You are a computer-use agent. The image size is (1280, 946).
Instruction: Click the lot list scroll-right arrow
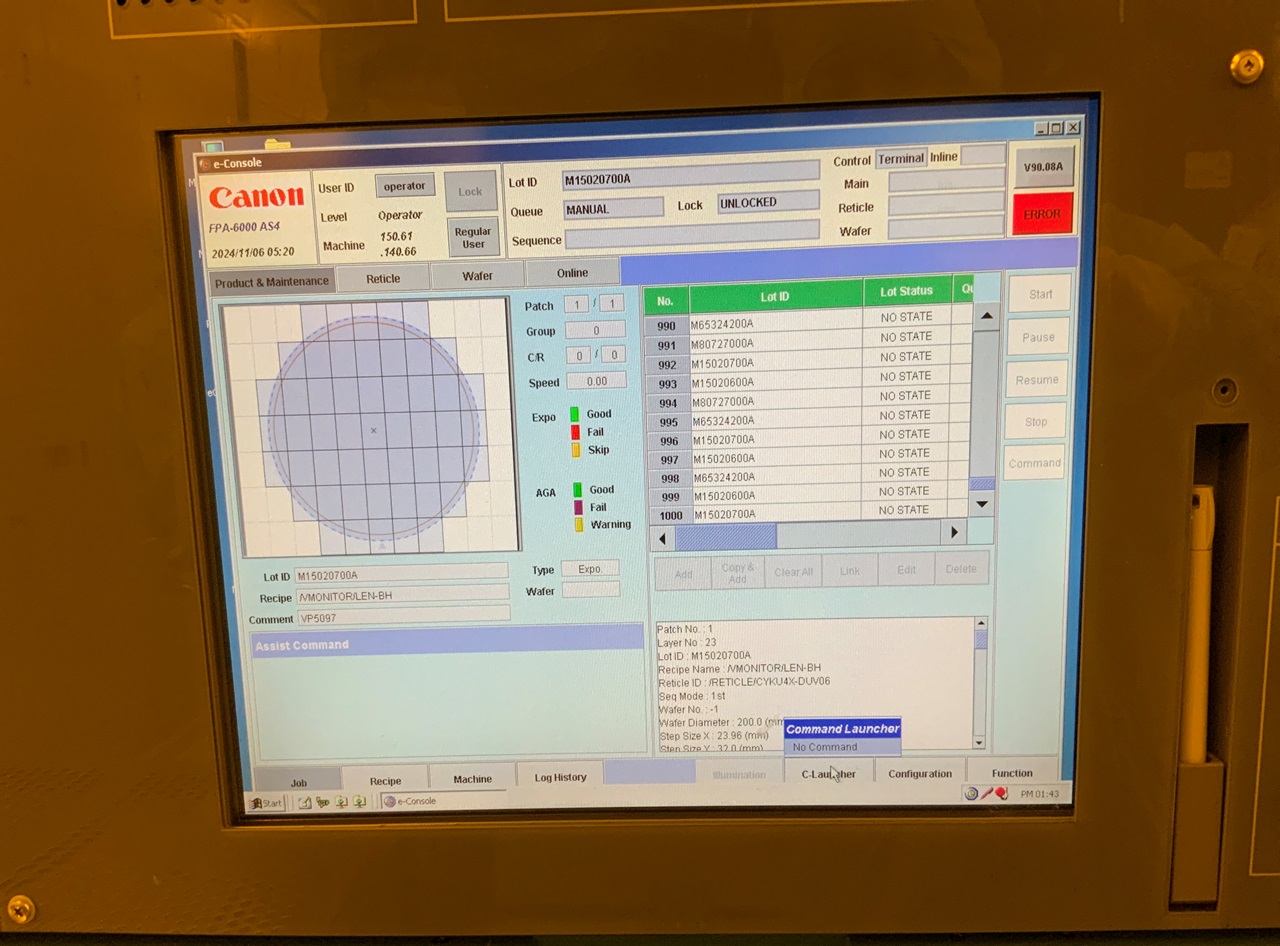click(x=954, y=533)
